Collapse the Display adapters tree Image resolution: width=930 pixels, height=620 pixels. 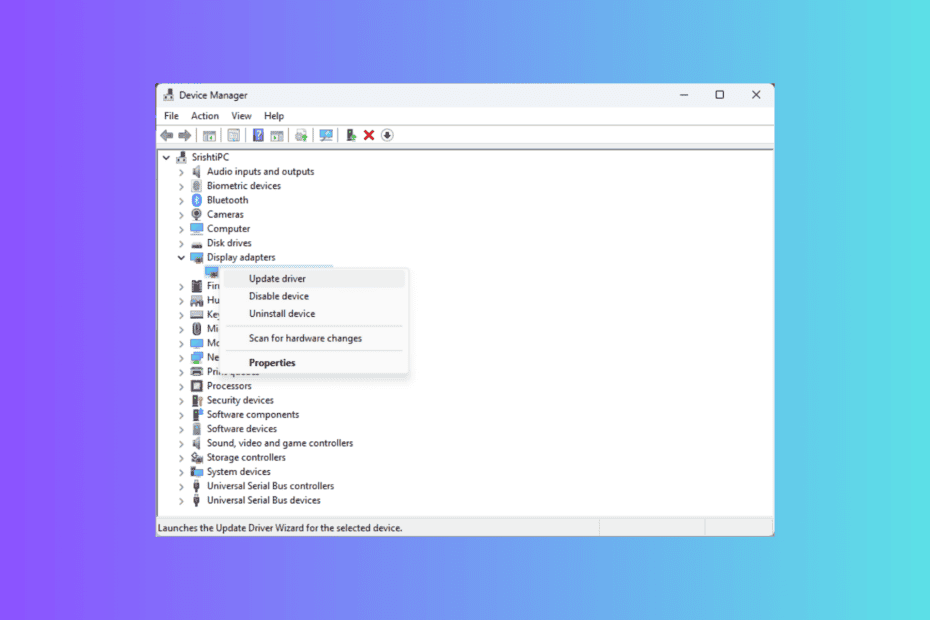pos(182,257)
